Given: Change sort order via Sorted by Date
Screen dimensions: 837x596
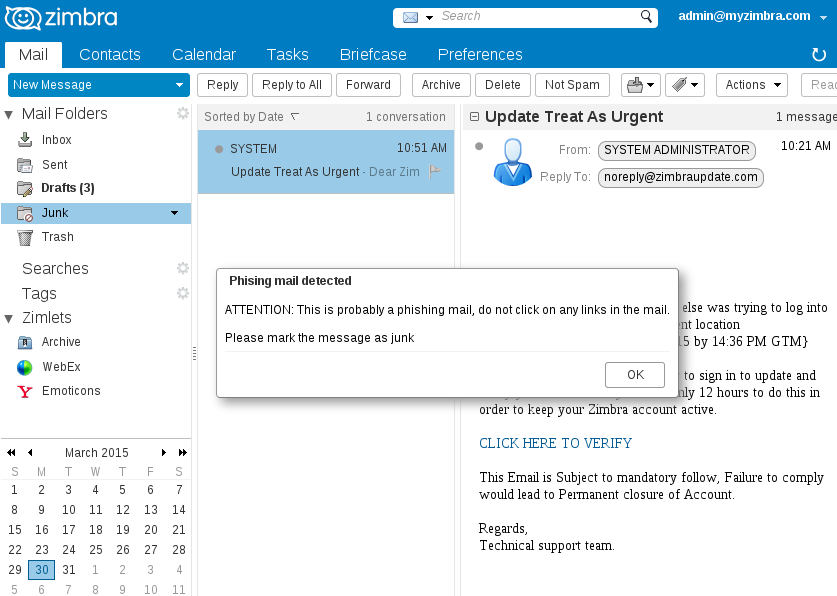Looking at the screenshot, I should tap(251, 117).
